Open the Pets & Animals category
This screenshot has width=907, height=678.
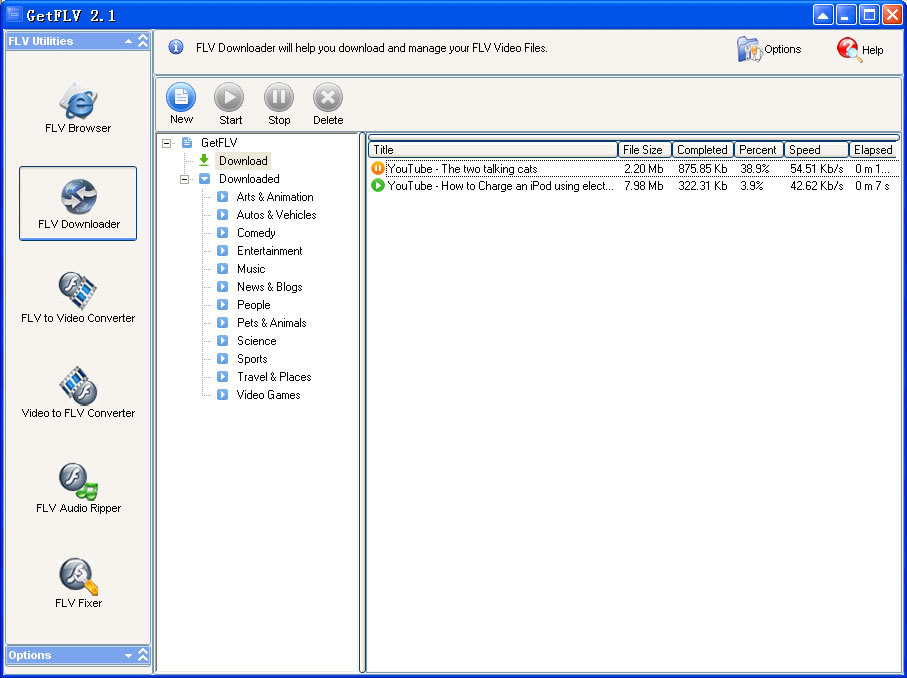[x=271, y=322]
